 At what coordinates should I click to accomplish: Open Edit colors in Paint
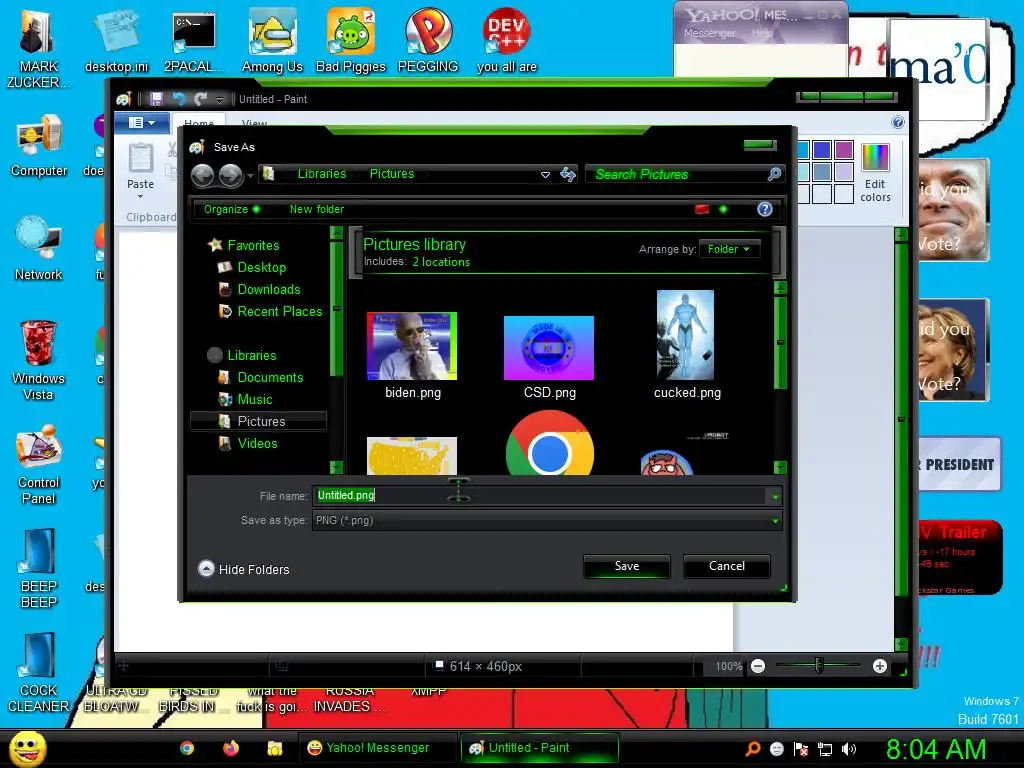875,174
